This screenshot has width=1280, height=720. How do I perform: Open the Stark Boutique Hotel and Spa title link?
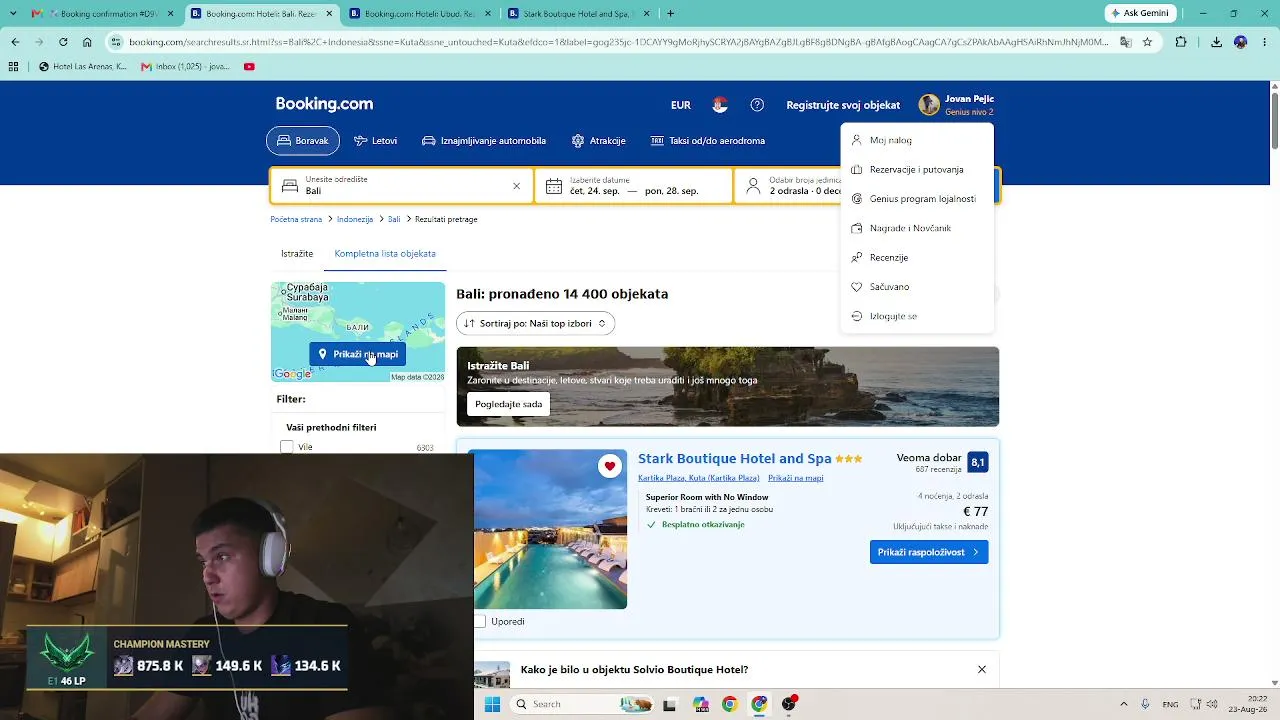coord(735,458)
